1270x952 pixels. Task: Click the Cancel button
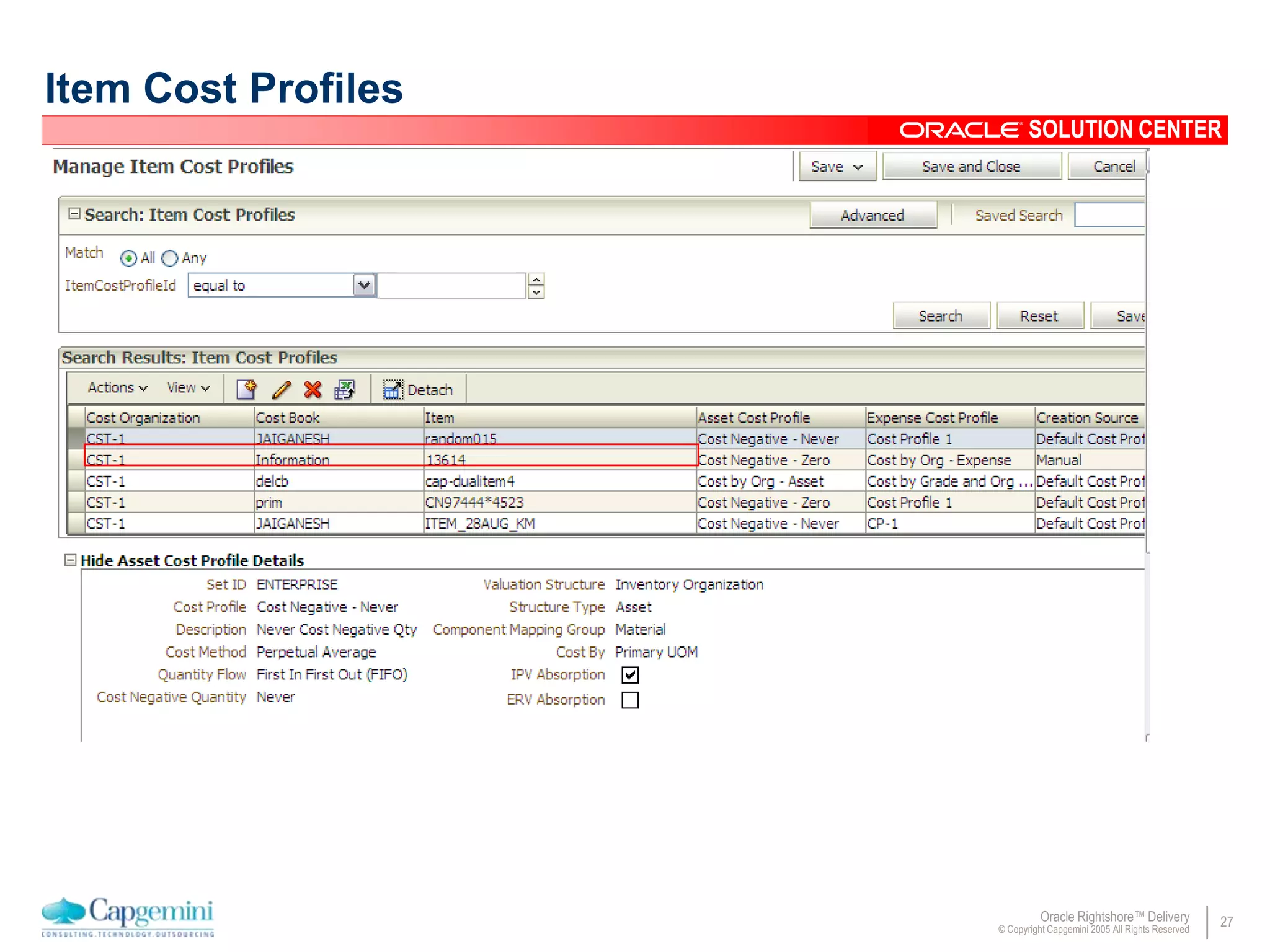pos(1107,167)
